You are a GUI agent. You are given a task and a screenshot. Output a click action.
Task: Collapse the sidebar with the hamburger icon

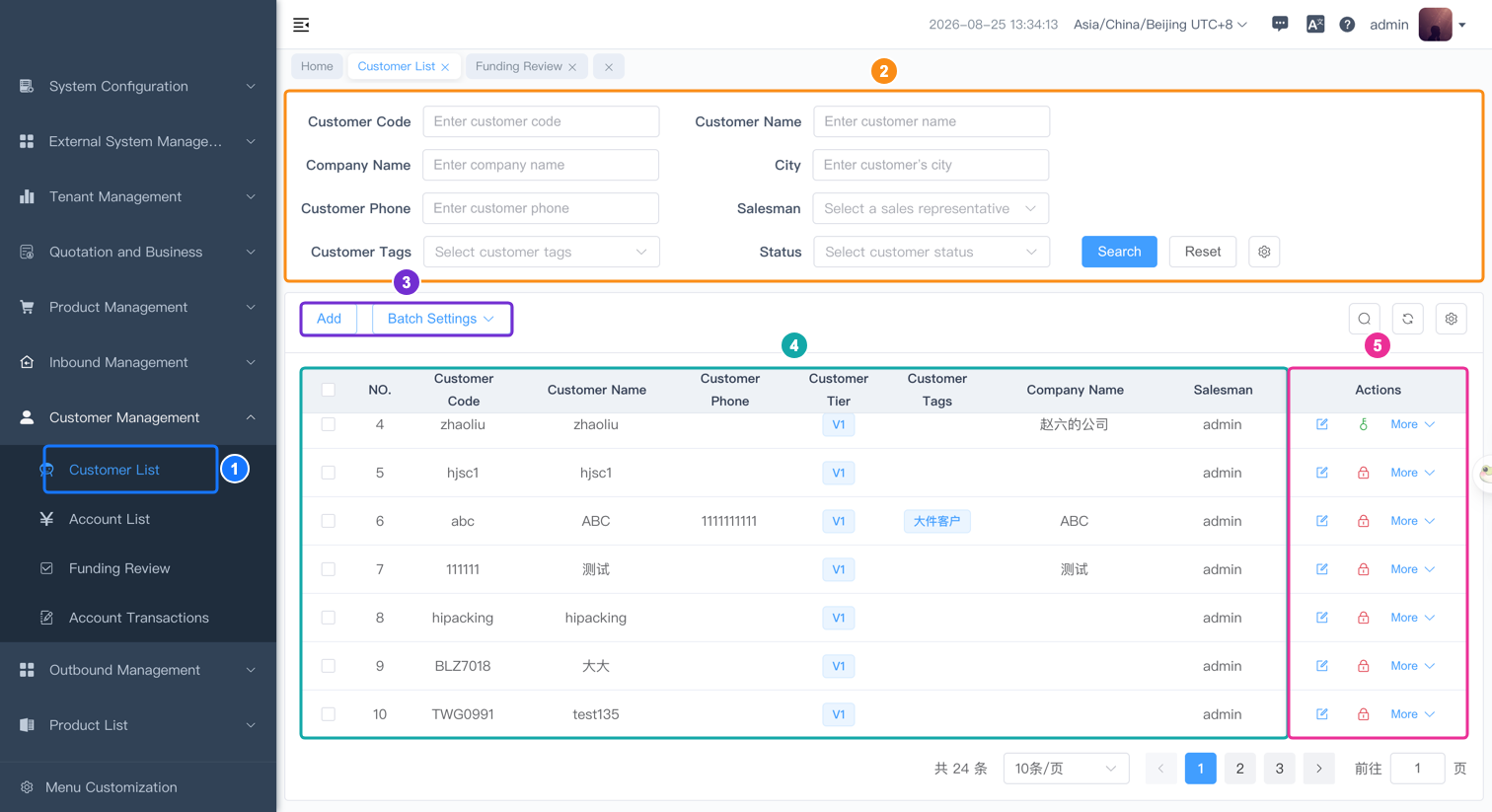click(x=301, y=25)
